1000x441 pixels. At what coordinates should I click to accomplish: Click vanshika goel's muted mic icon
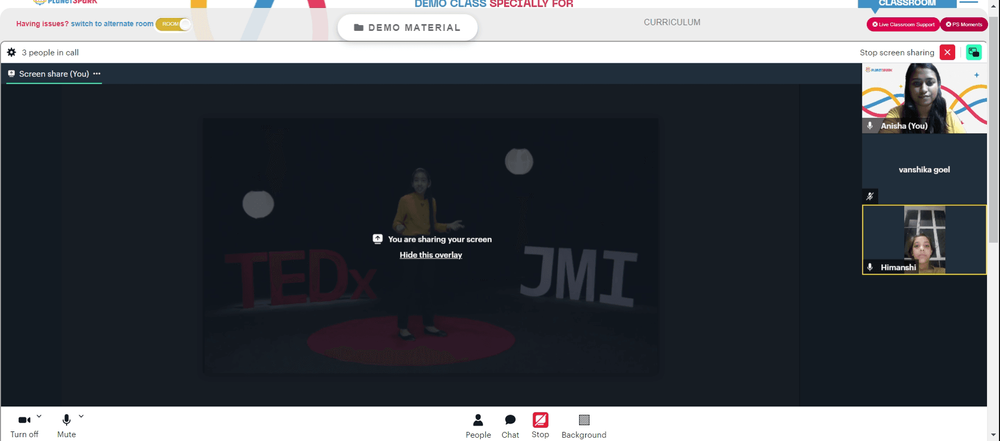tap(869, 196)
